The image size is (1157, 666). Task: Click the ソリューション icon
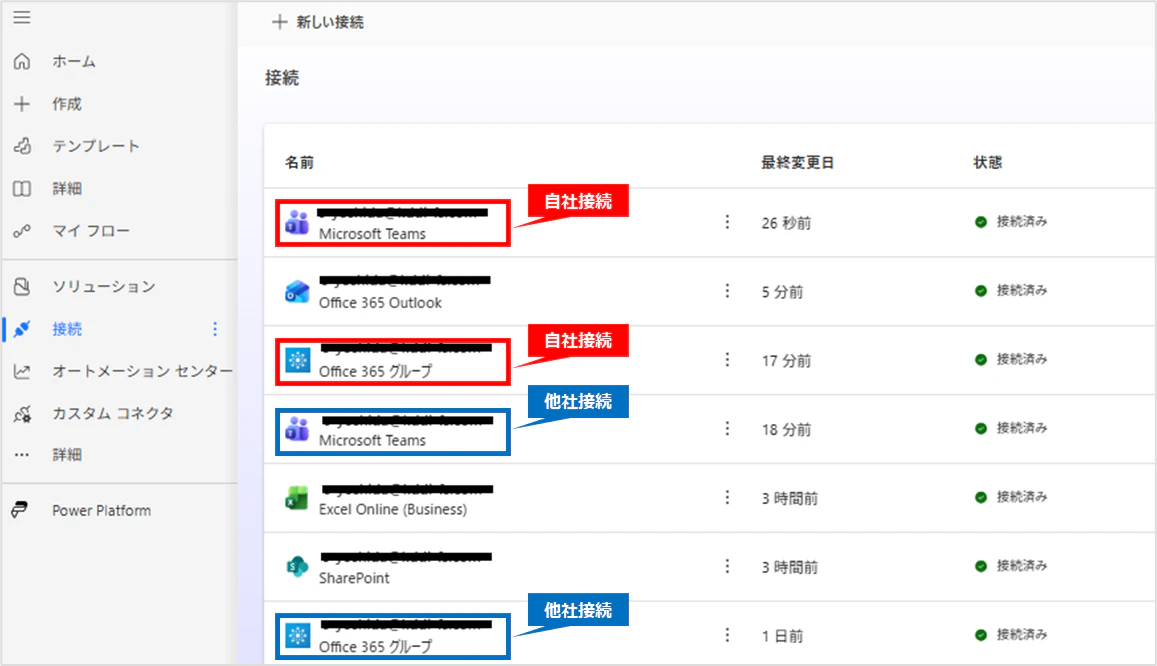pyautogui.click(x=22, y=286)
